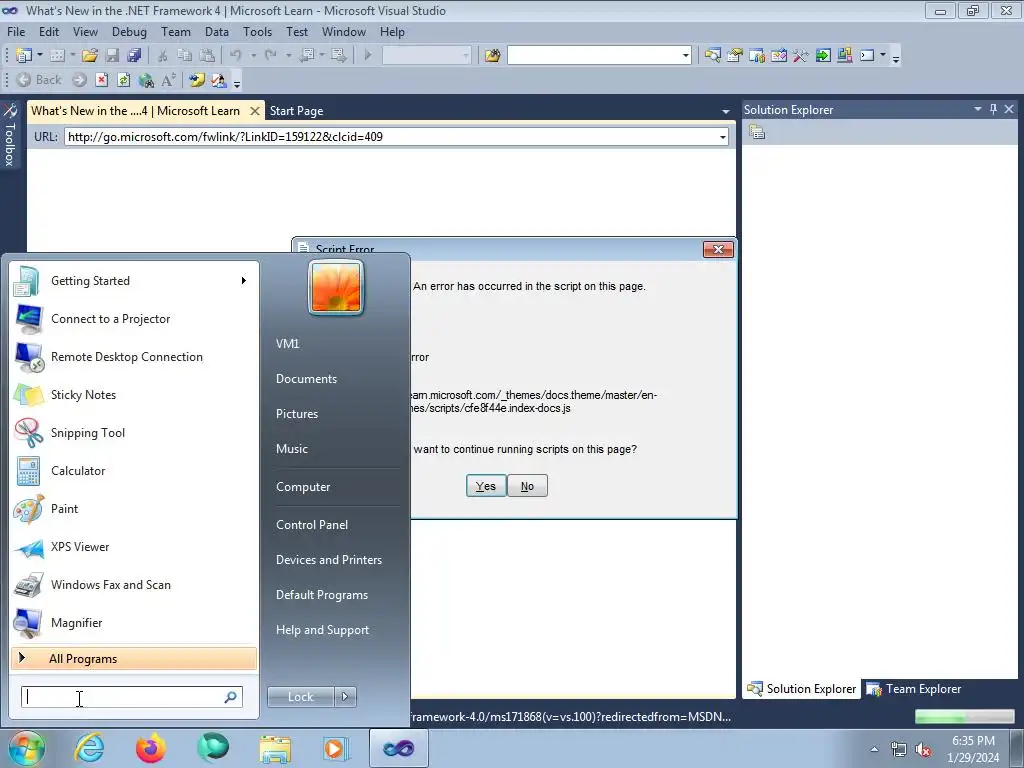Click the clock showing 6:35 PM
This screenshot has width=1024, height=768.
(x=973, y=741)
